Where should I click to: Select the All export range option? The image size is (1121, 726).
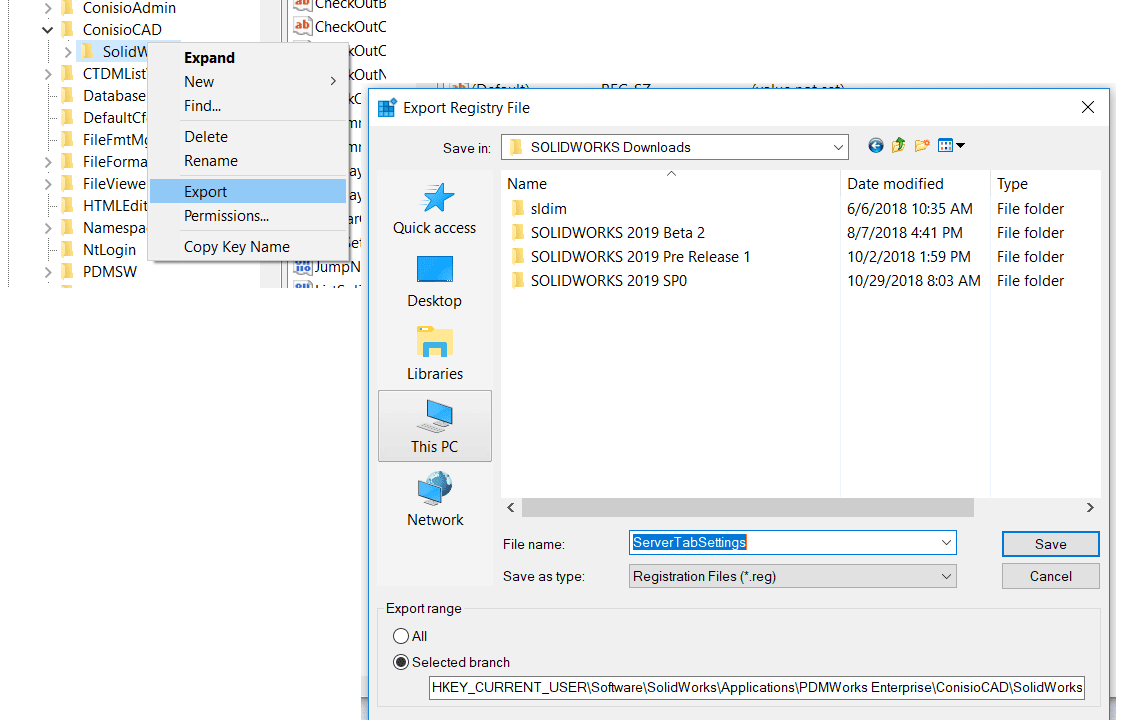401,636
